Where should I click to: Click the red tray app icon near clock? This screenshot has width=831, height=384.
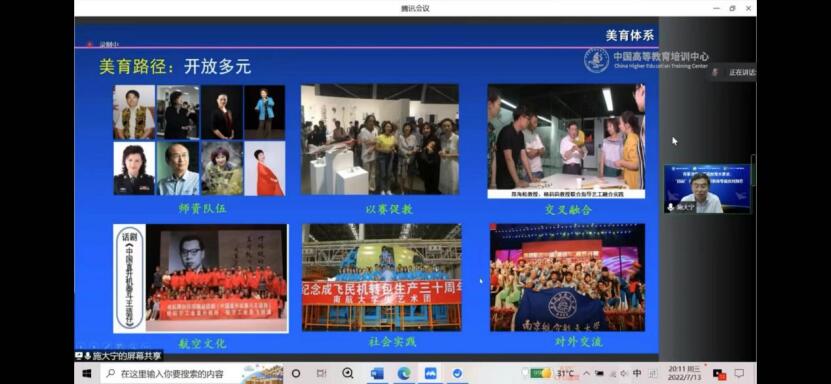pyautogui.click(x=719, y=374)
